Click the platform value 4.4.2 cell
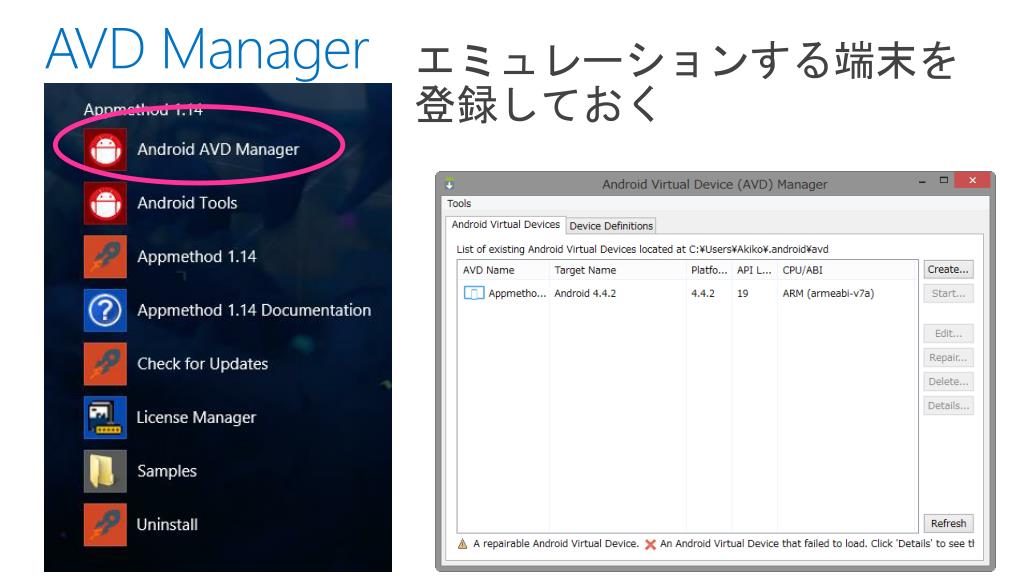This screenshot has width=1024, height=576. [703, 294]
